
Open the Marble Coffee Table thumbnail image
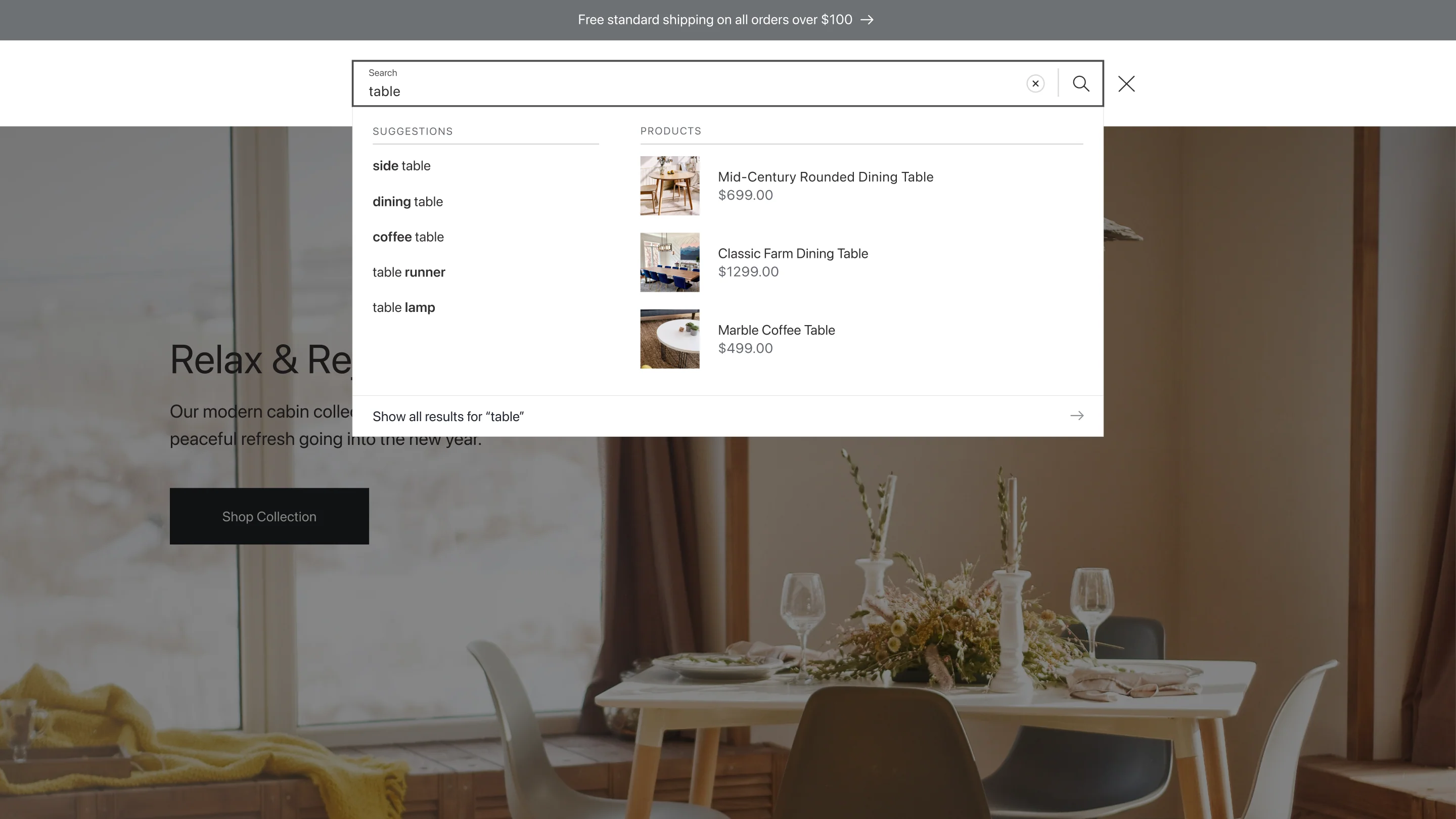coord(670,339)
